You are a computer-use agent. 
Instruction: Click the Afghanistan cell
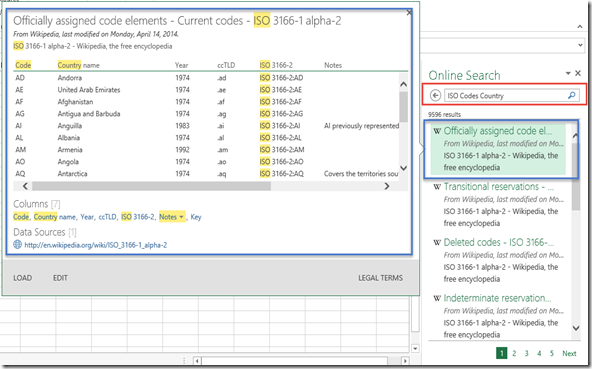[x=75, y=102]
